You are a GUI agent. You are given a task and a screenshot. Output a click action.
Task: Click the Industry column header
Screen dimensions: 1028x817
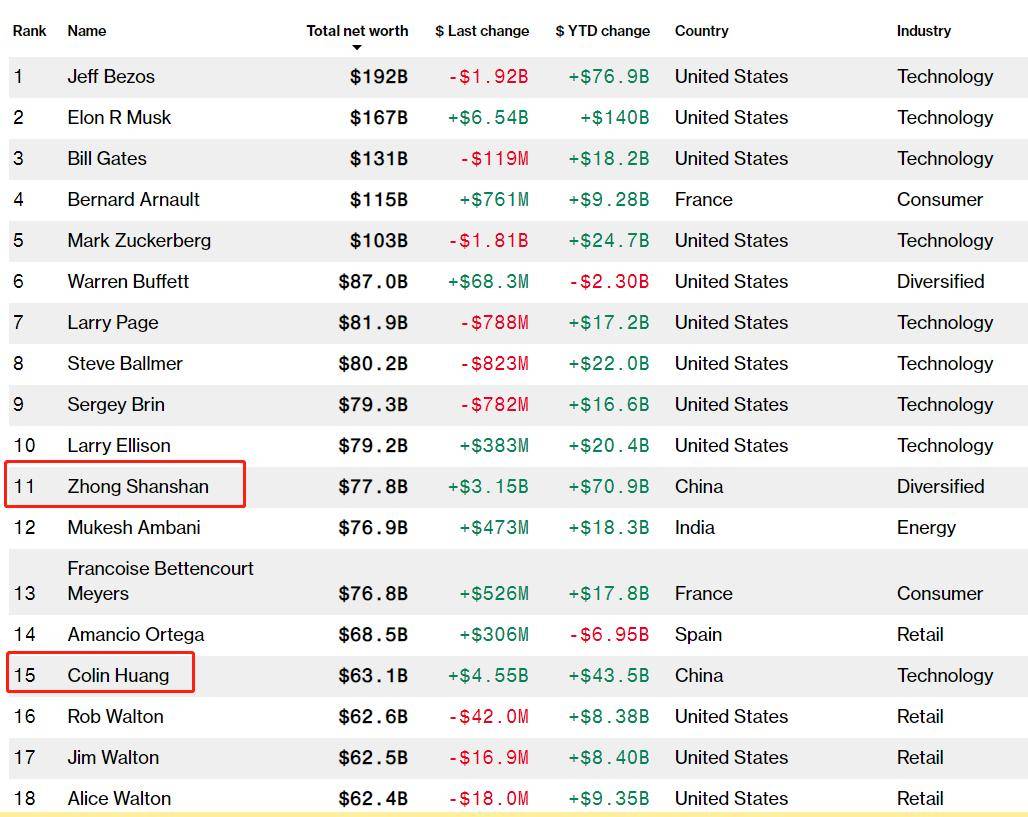pyautogui.click(x=924, y=31)
